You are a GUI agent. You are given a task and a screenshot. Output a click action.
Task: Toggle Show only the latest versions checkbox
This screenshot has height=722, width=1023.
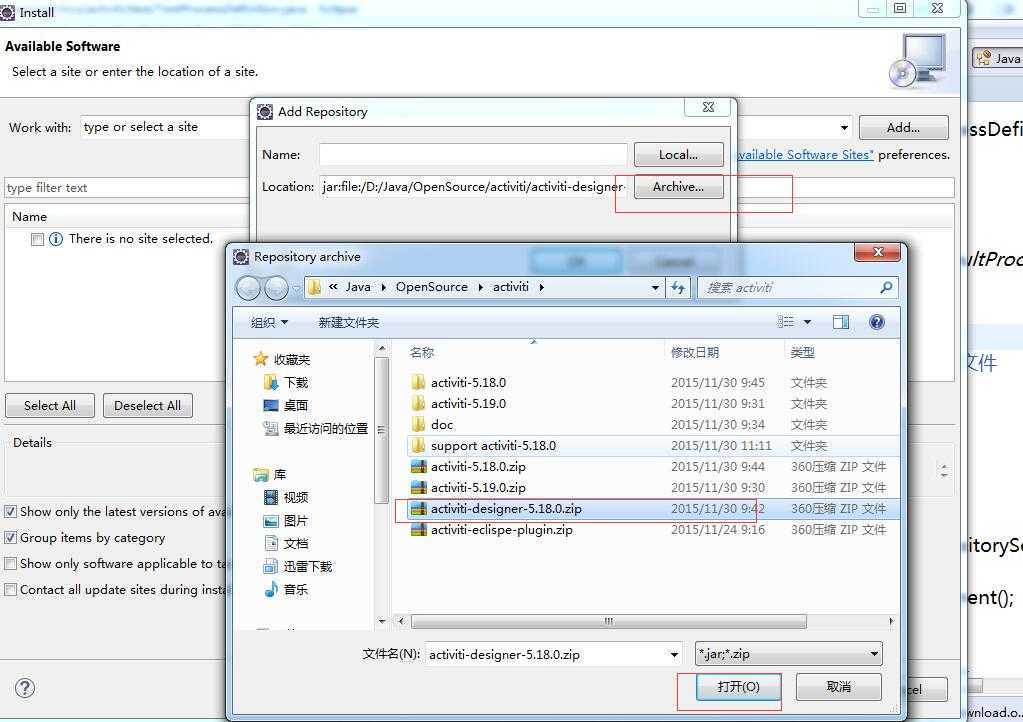pyautogui.click(x=10, y=511)
